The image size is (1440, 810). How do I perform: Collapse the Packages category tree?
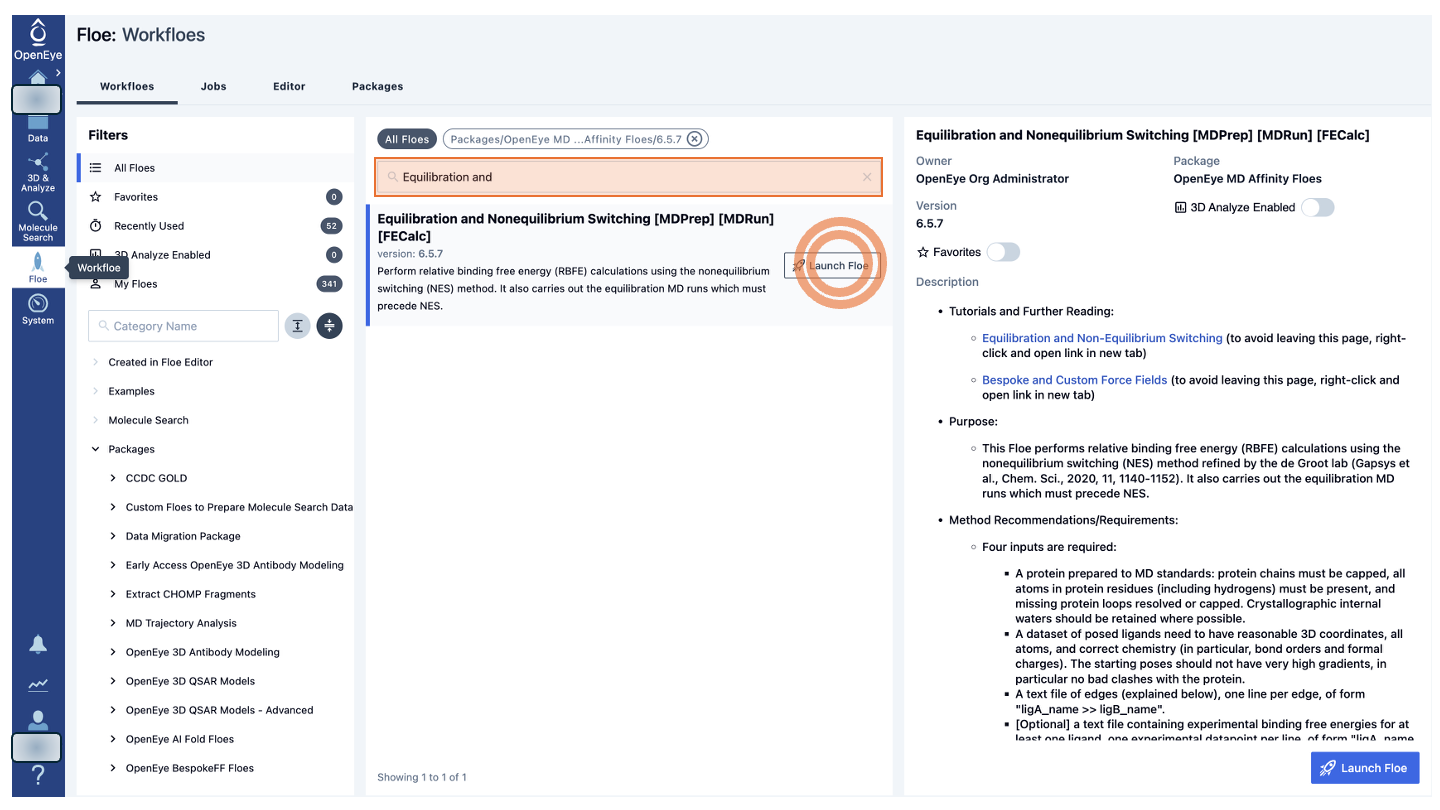click(x=96, y=449)
